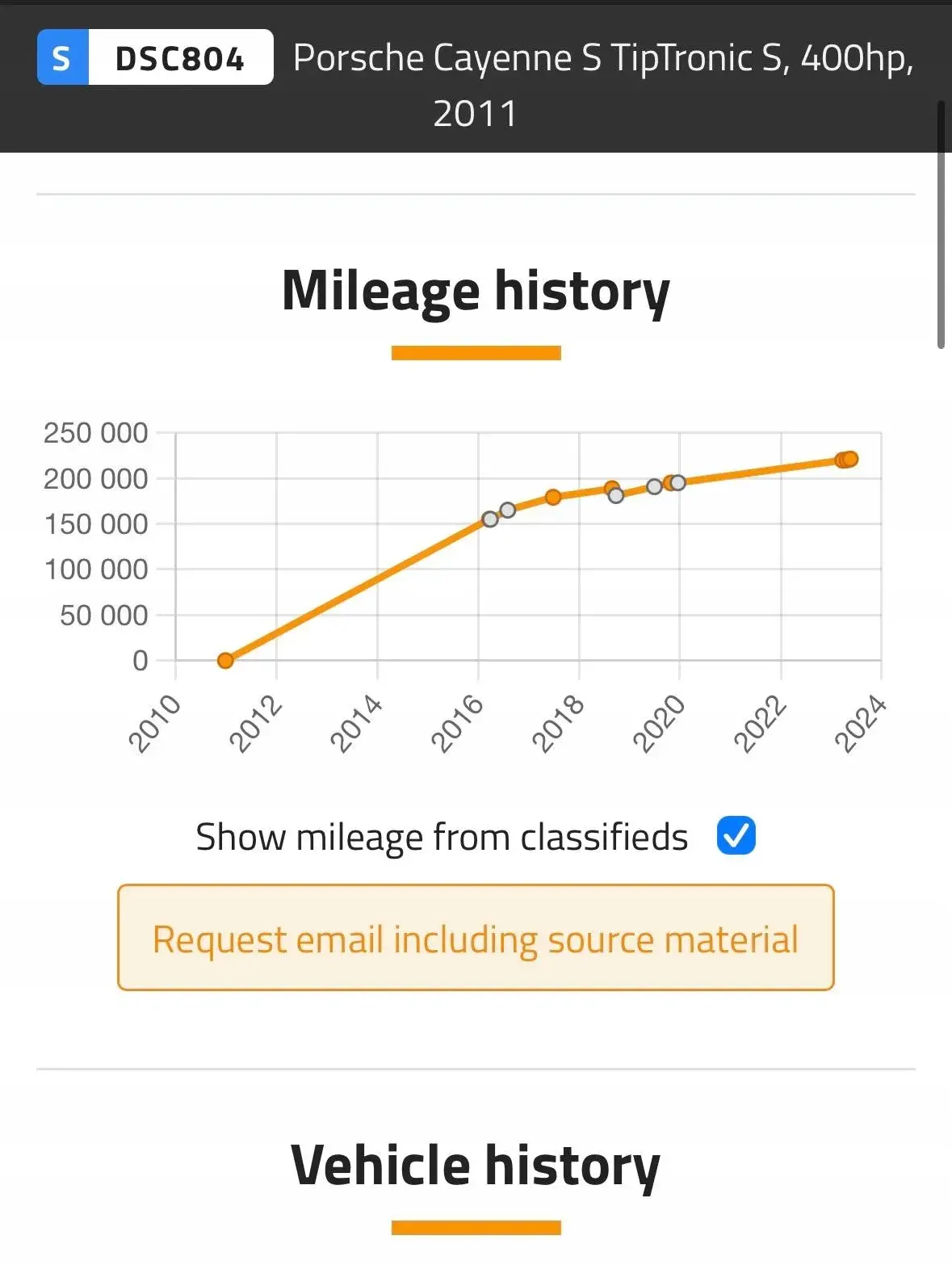Select the second grey data point in 2016
This screenshot has width=952, height=1265.
point(507,510)
